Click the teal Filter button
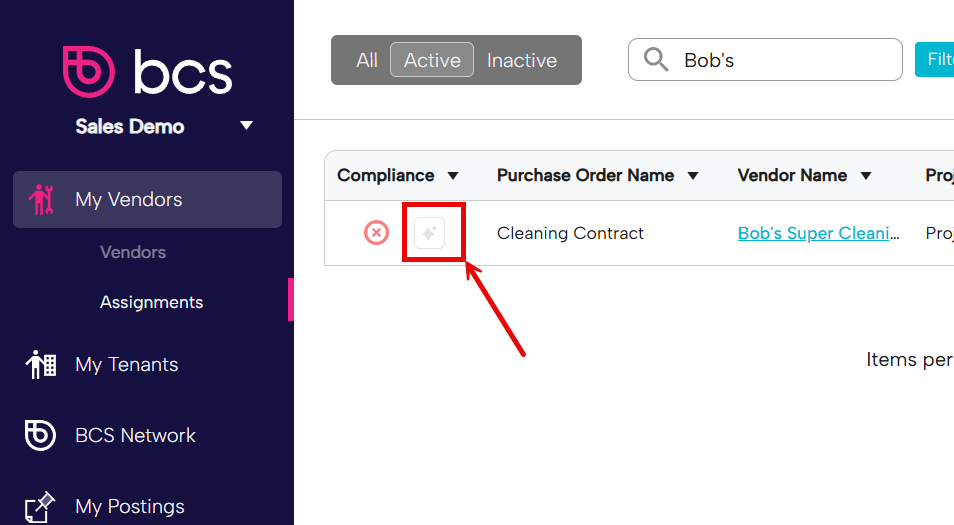The image size is (954, 525). pyautogui.click(x=935, y=60)
